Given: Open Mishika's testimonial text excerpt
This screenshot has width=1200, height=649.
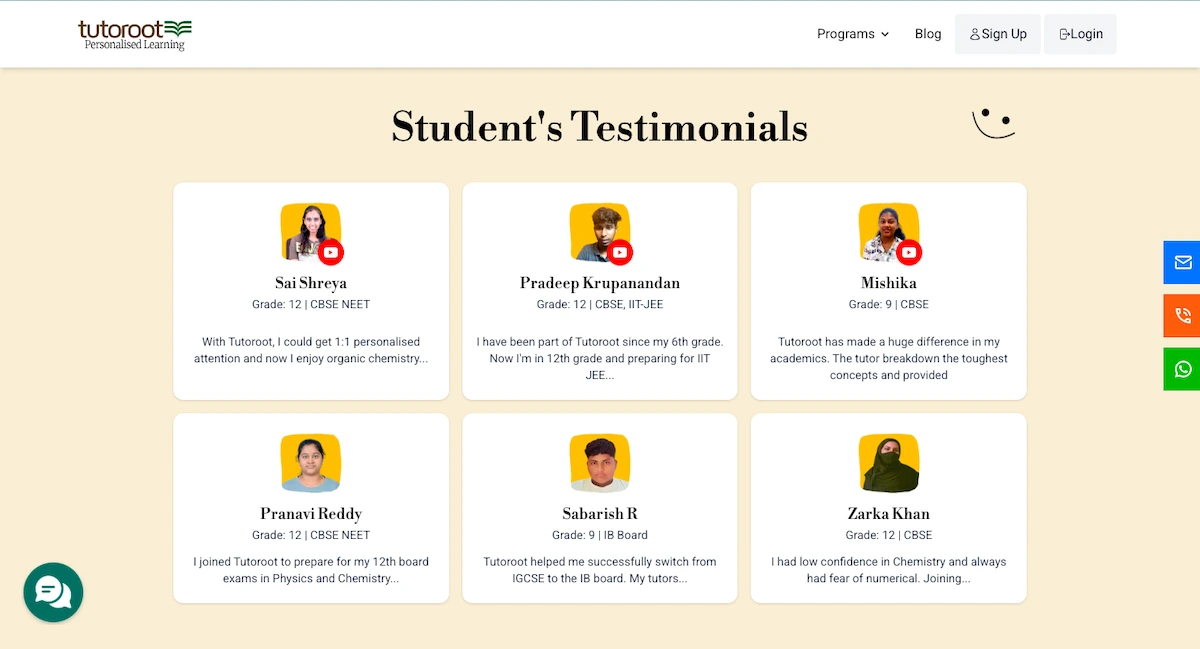Looking at the screenshot, I should pos(889,358).
